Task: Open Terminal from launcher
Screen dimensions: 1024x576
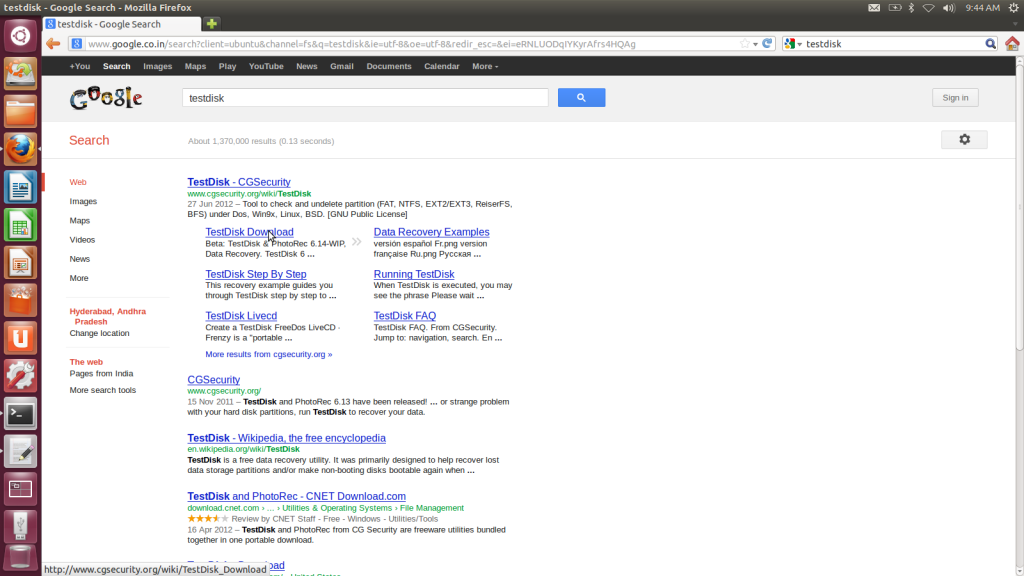Action: pos(20,414)
